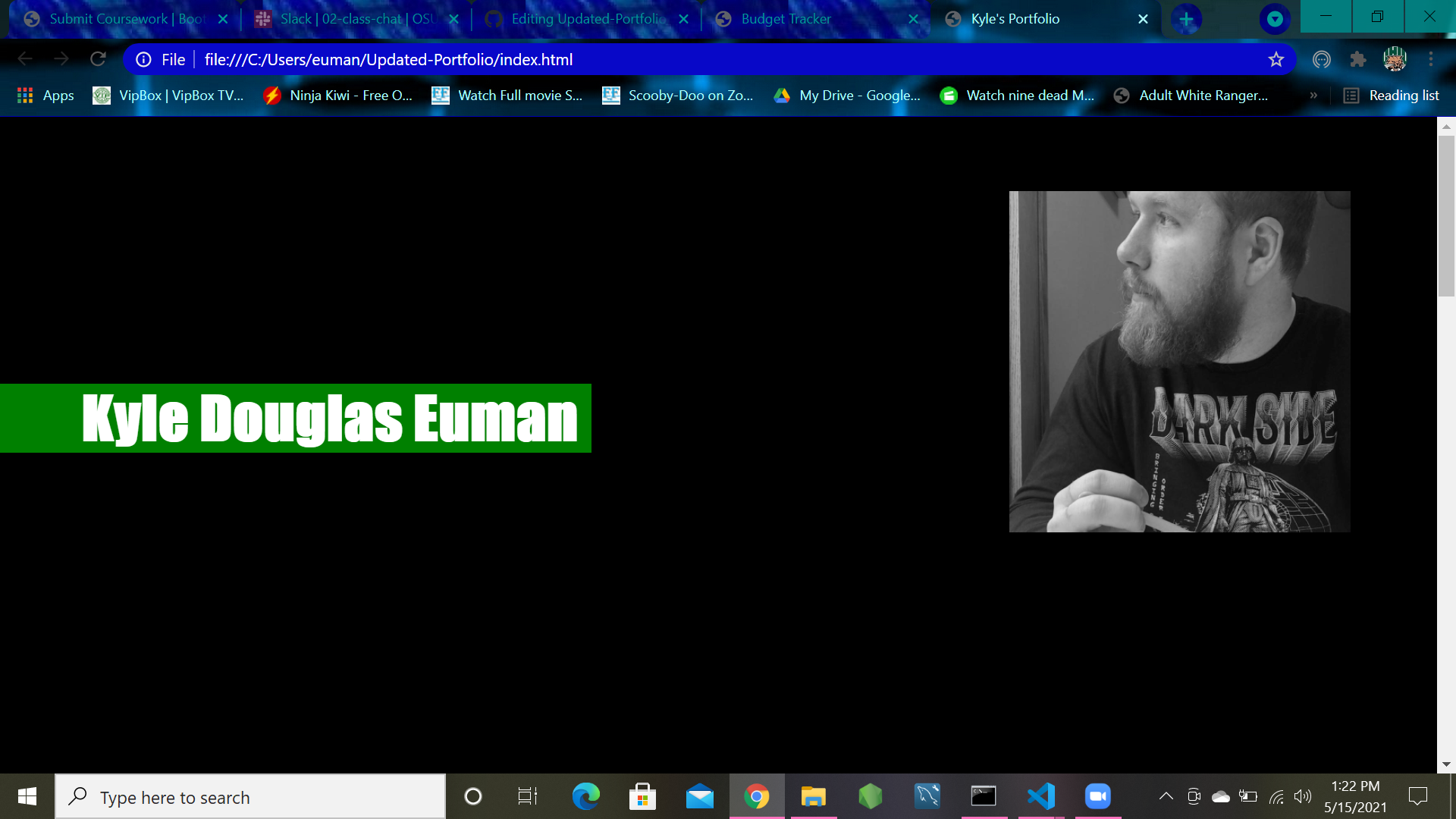Viewport: 1456px width, 819px height.
Task: Select the Chrome taskbar icon
Action: pyautogui.click(x=757, y=796)
